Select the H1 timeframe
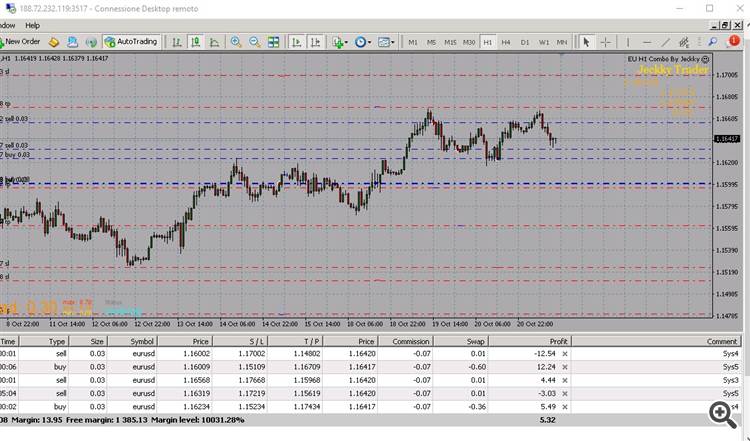Image resolution: width=750 pixels, height=441 pixels. (487, 43)
